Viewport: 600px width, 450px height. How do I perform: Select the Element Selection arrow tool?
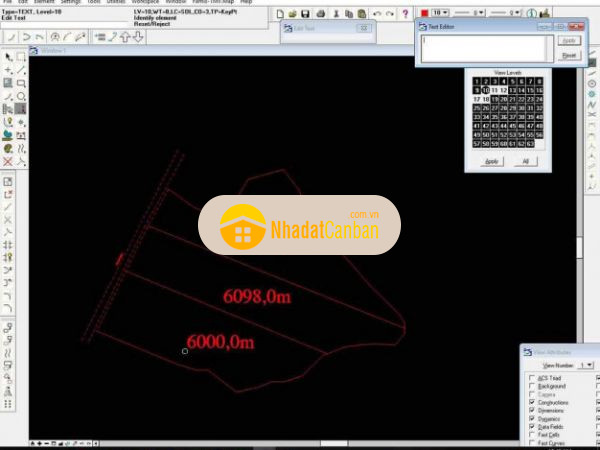[x=9, y=57]
